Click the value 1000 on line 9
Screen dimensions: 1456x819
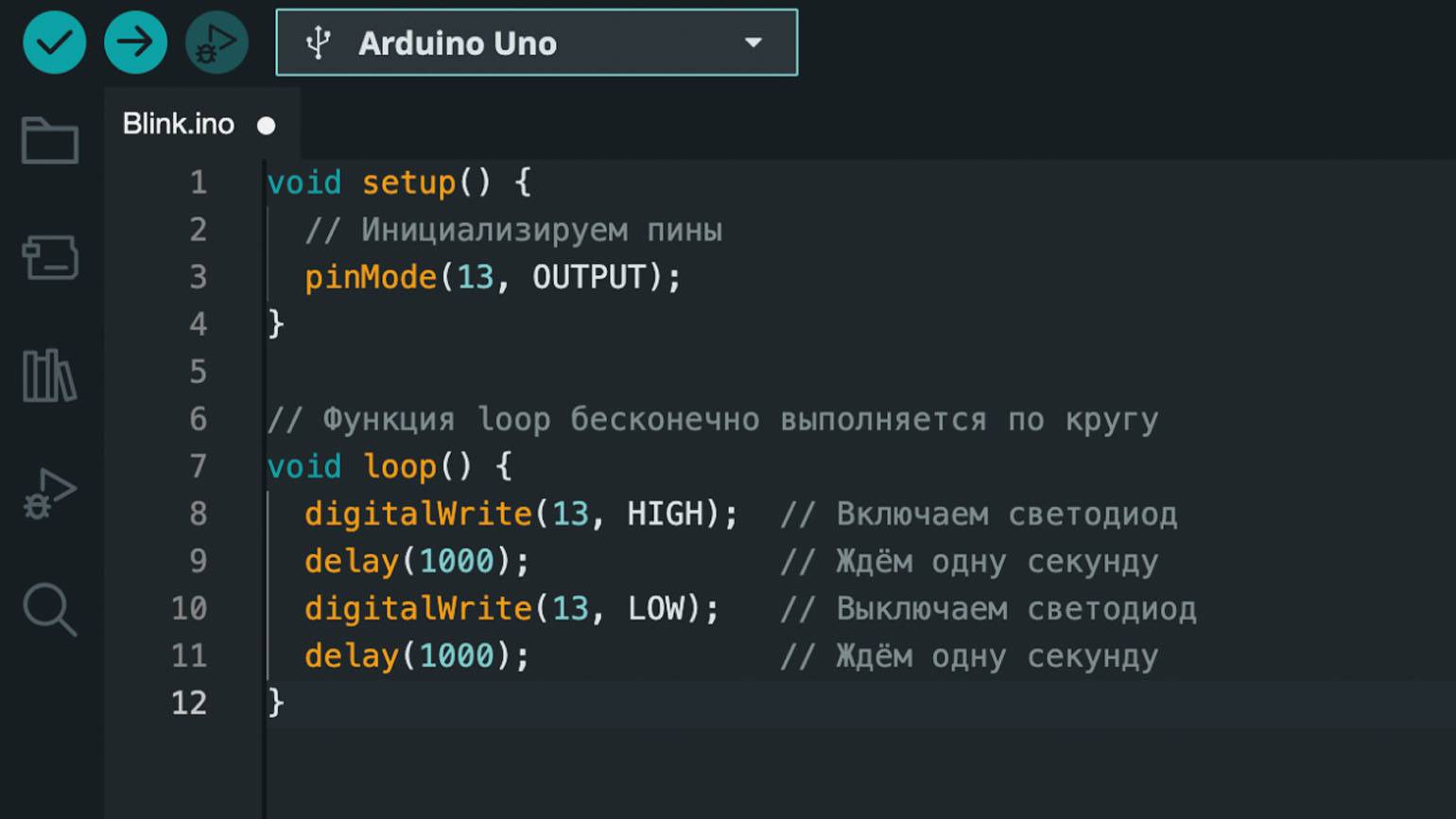point(457,561)
